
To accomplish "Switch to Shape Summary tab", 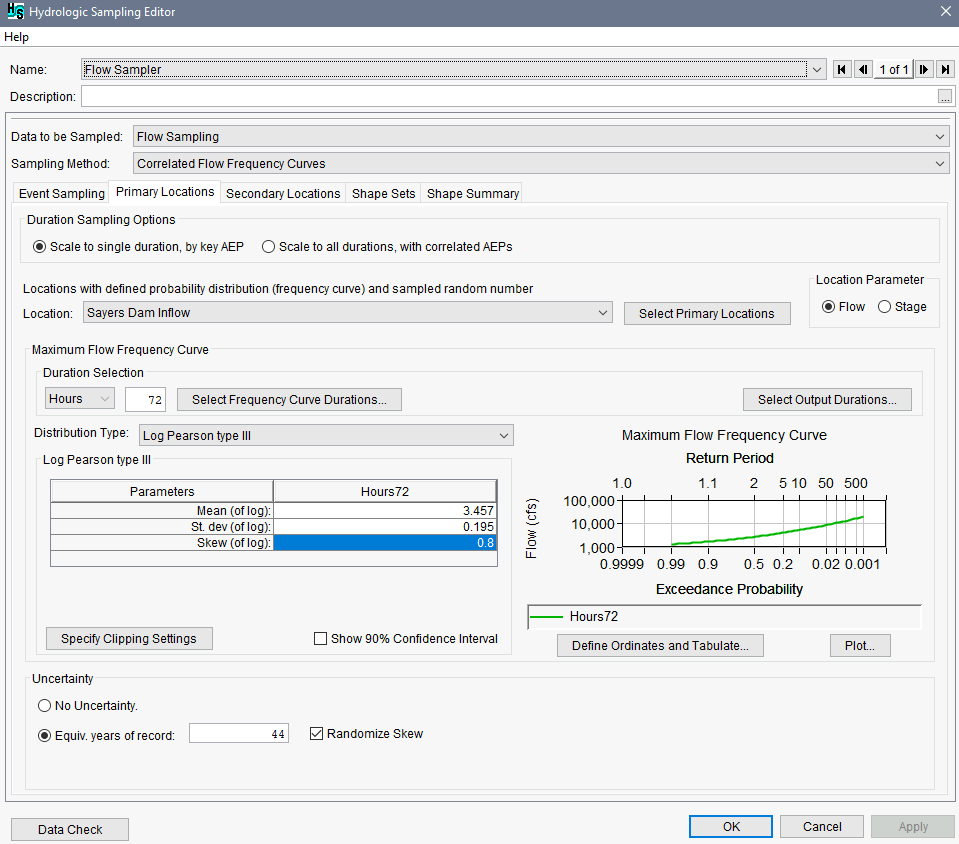I will point(473,193).
